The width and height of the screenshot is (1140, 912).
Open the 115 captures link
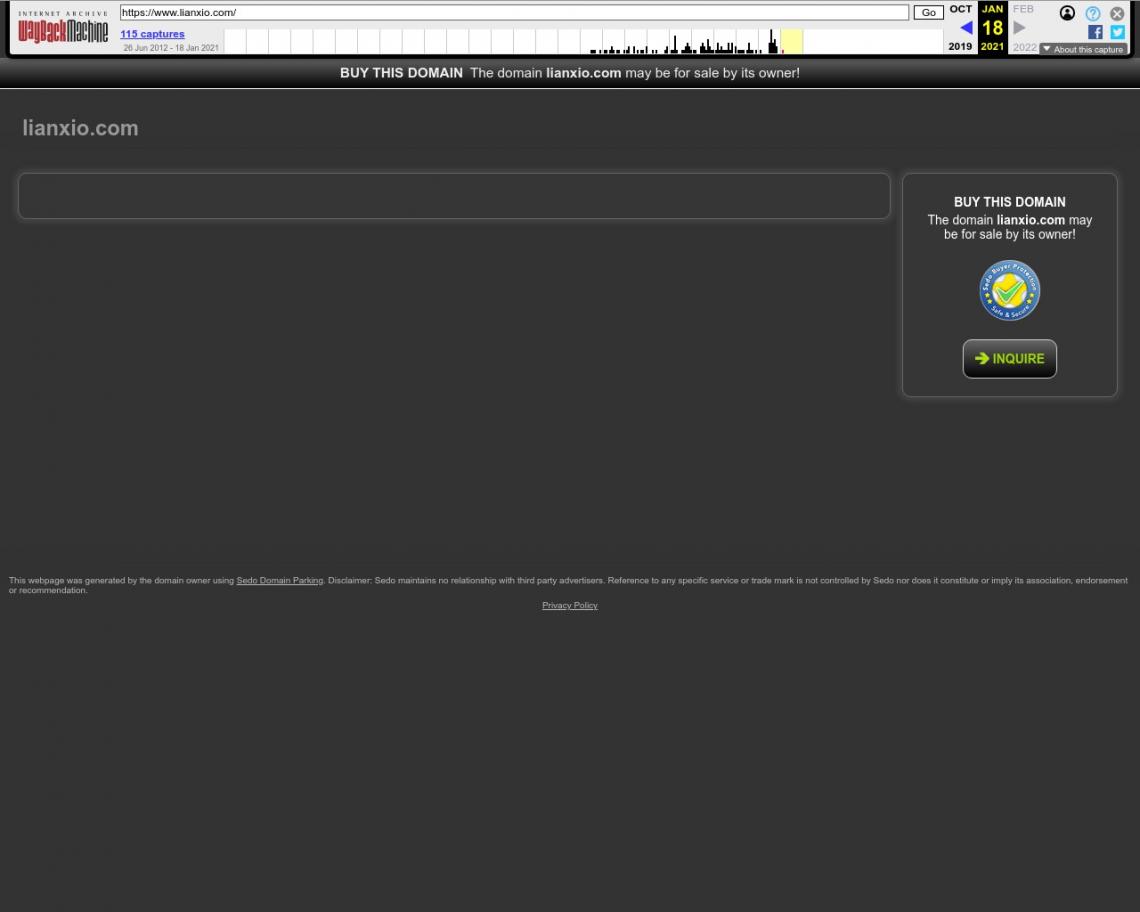click(152, 33)
